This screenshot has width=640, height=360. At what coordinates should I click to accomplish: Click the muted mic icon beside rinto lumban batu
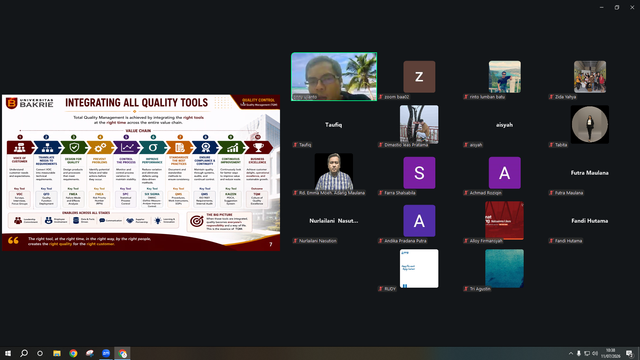466,97
